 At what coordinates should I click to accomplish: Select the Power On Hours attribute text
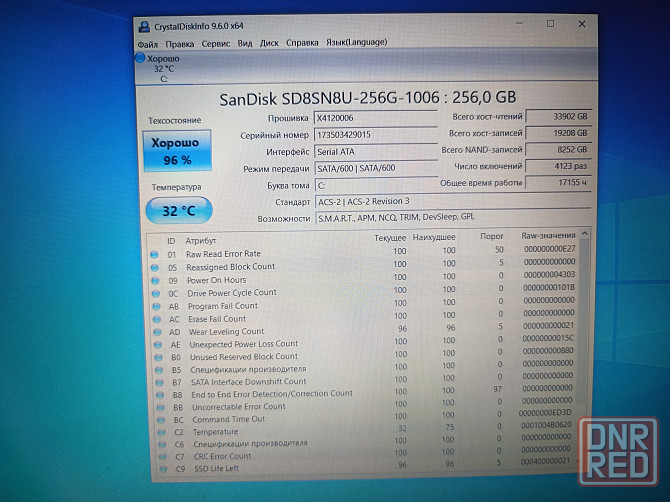217,280
